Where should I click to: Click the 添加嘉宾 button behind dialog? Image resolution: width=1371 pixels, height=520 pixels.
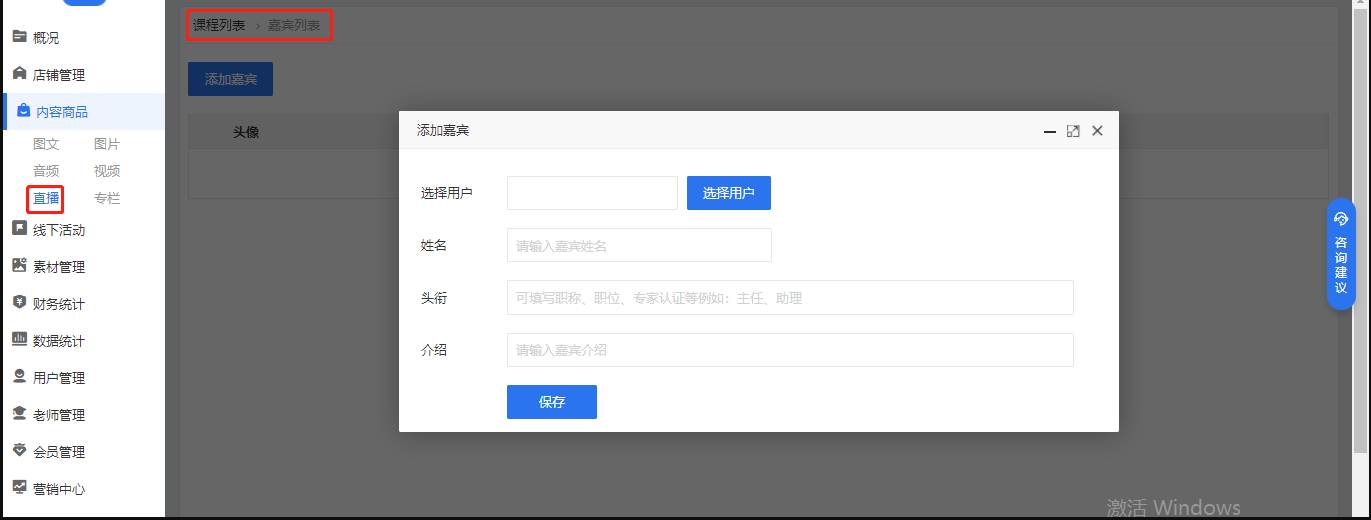coord(230,78)
